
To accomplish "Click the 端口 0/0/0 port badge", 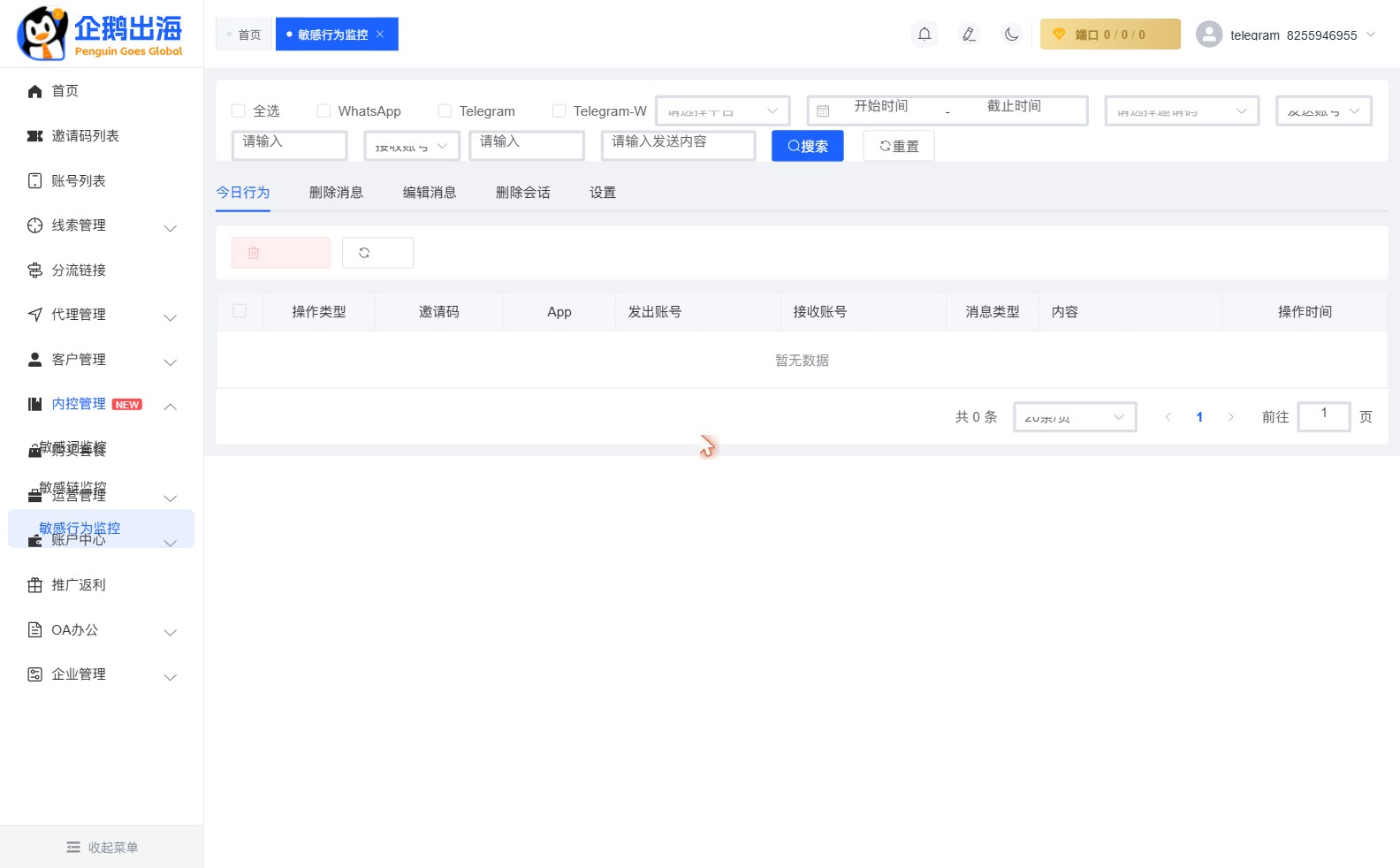I will click(x=1110, y=34).
